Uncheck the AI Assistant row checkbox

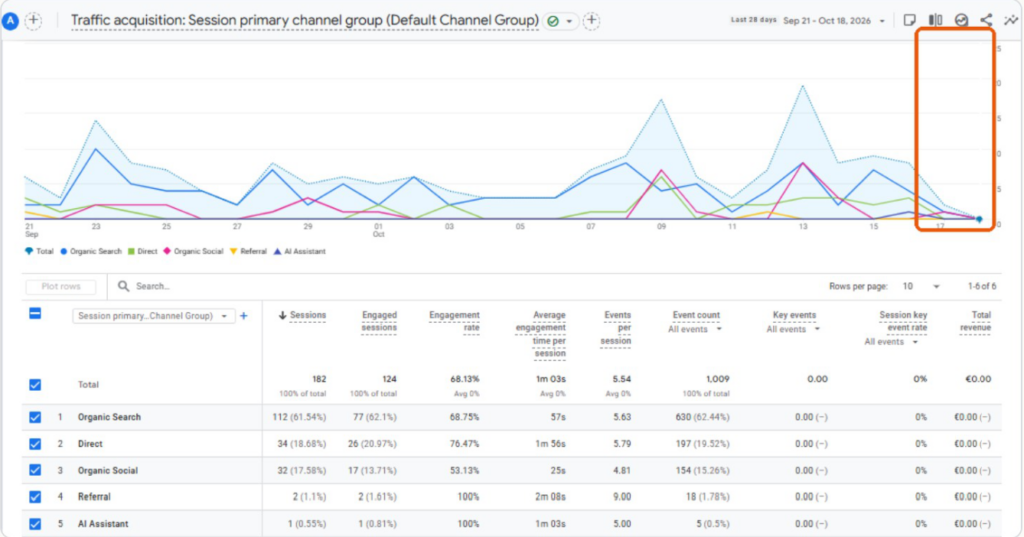click(35, 524)
